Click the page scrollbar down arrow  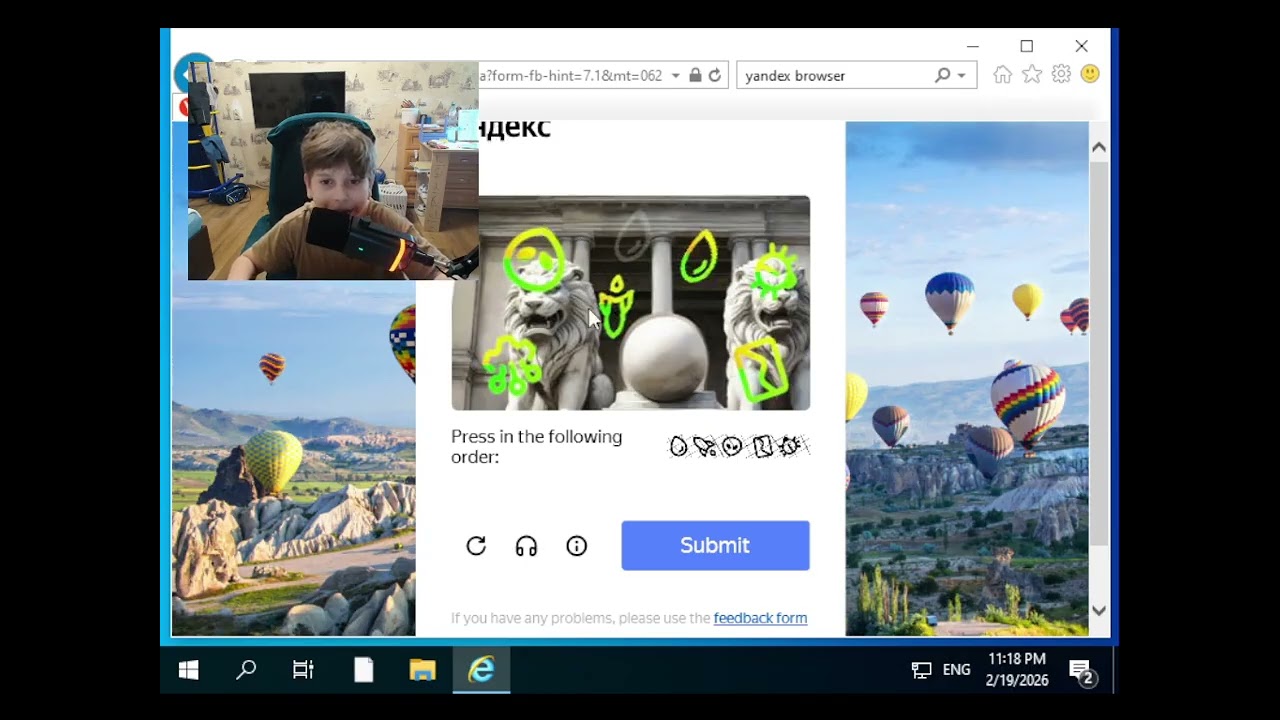coord(1099,610)
